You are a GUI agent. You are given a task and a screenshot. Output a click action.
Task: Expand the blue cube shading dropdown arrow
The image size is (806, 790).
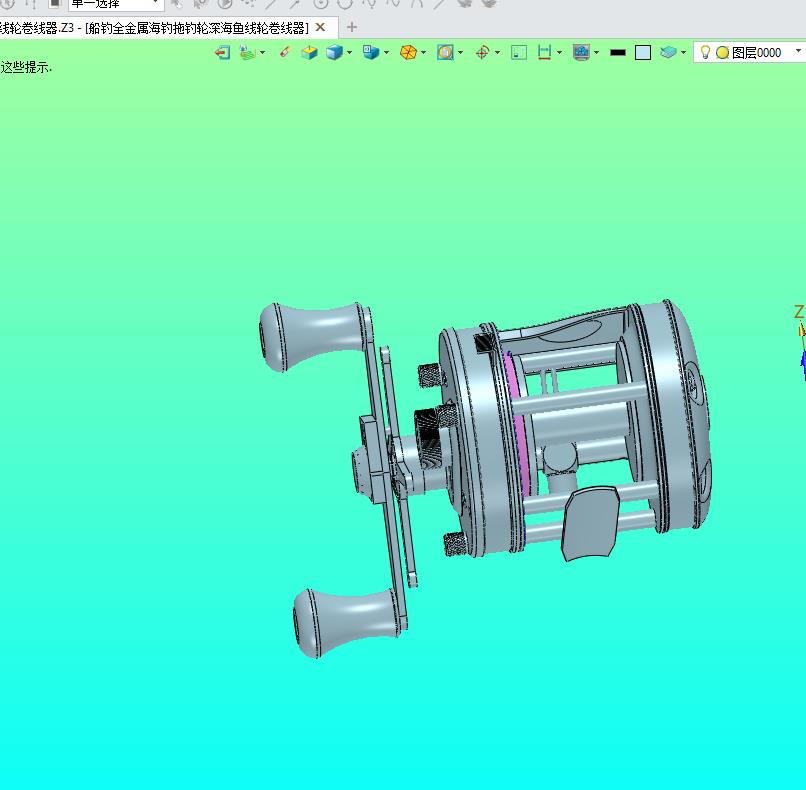350,52
